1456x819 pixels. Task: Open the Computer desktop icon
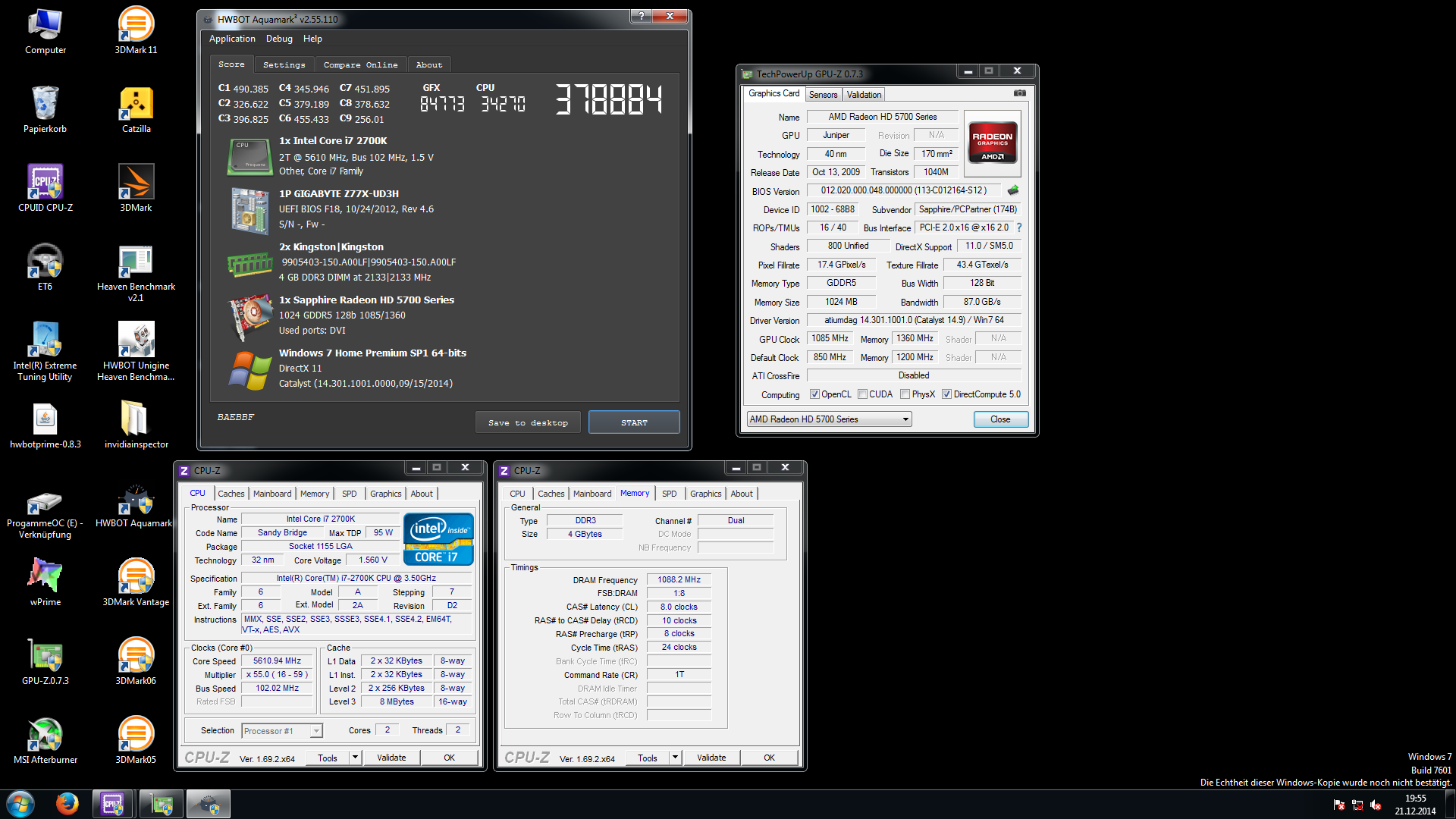click(x=45, y=31)
